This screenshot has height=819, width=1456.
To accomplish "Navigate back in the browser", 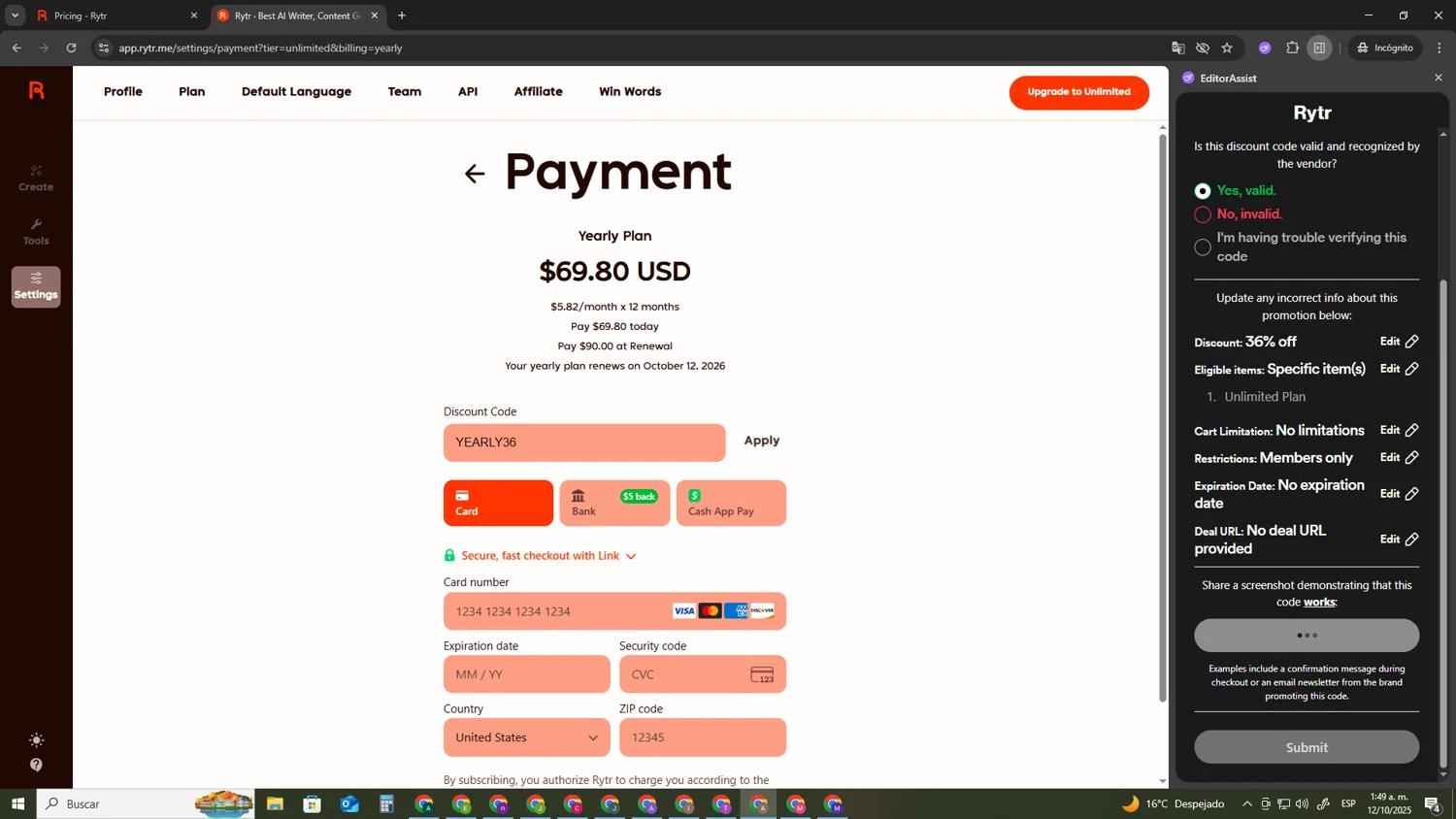I will tap(17, 48).
